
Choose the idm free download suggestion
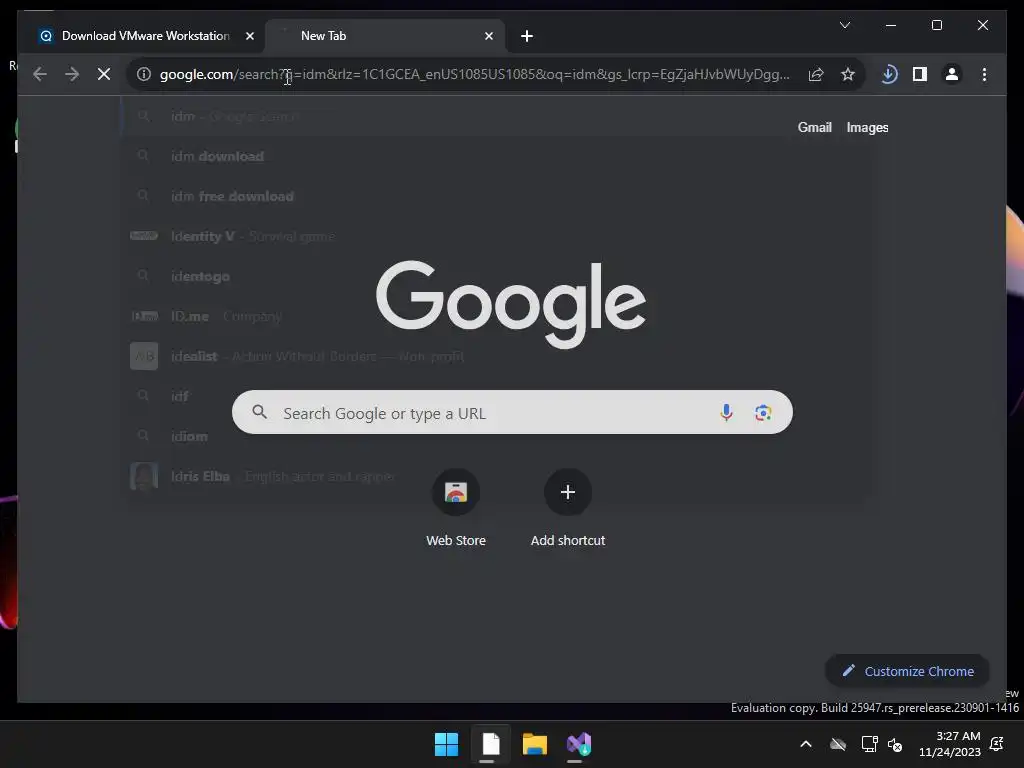(x=496, y=196)
